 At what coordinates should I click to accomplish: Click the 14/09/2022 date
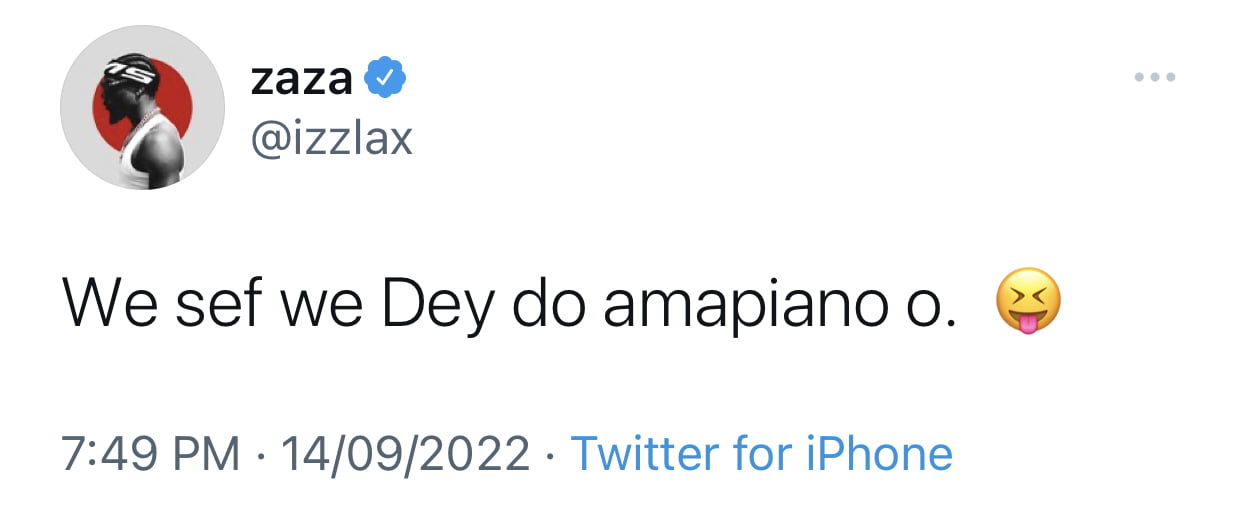(x=405, y=454)
